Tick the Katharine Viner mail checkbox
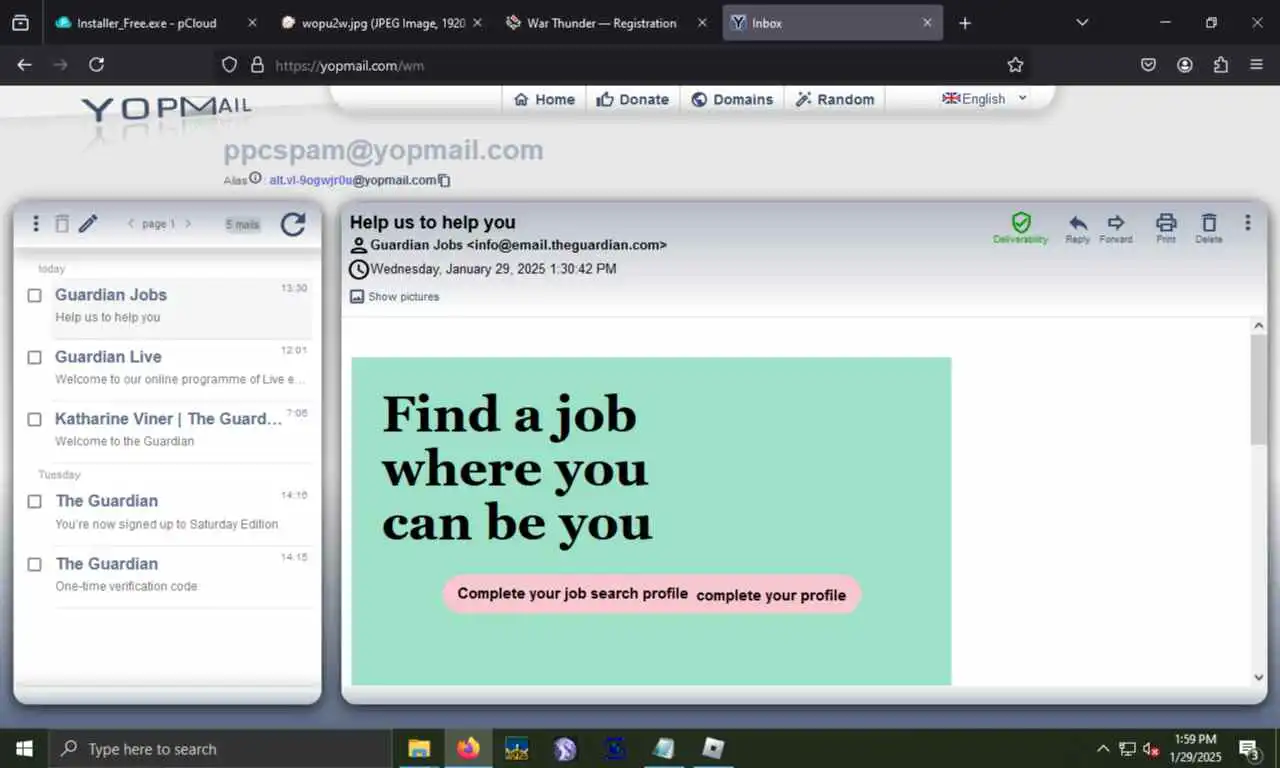The height and width of the screenshot is (768, 1280). [35, 419]
